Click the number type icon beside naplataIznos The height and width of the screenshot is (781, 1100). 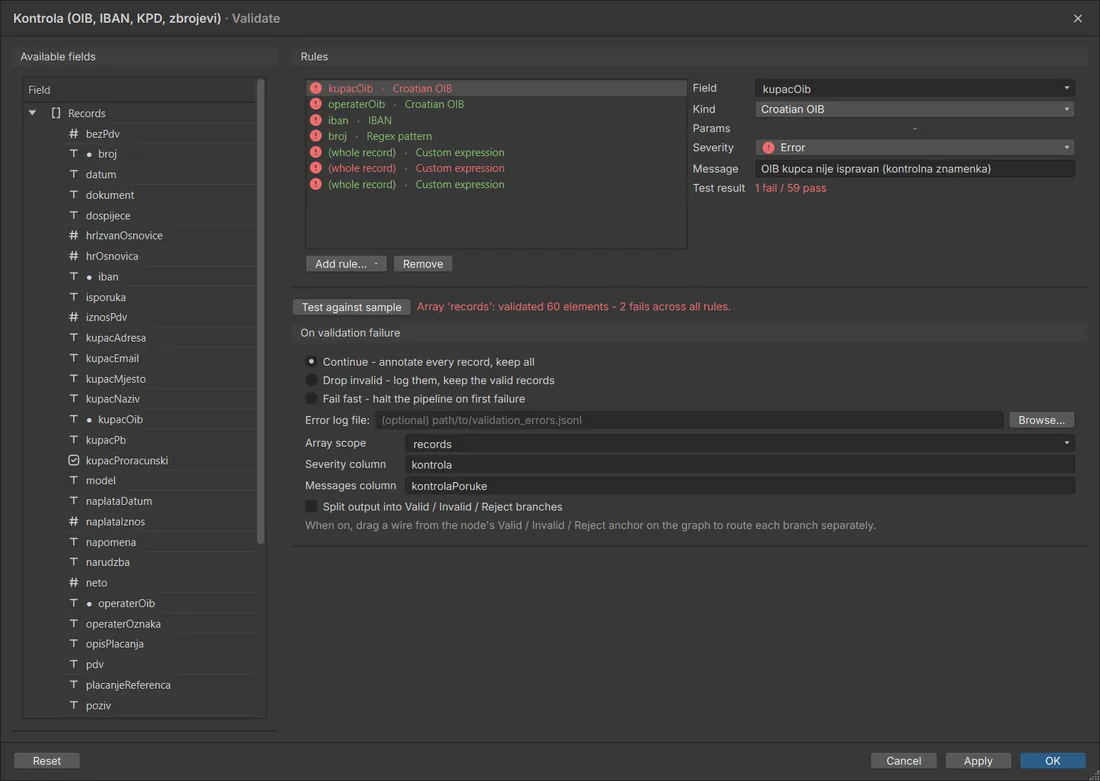pos(74,521)
